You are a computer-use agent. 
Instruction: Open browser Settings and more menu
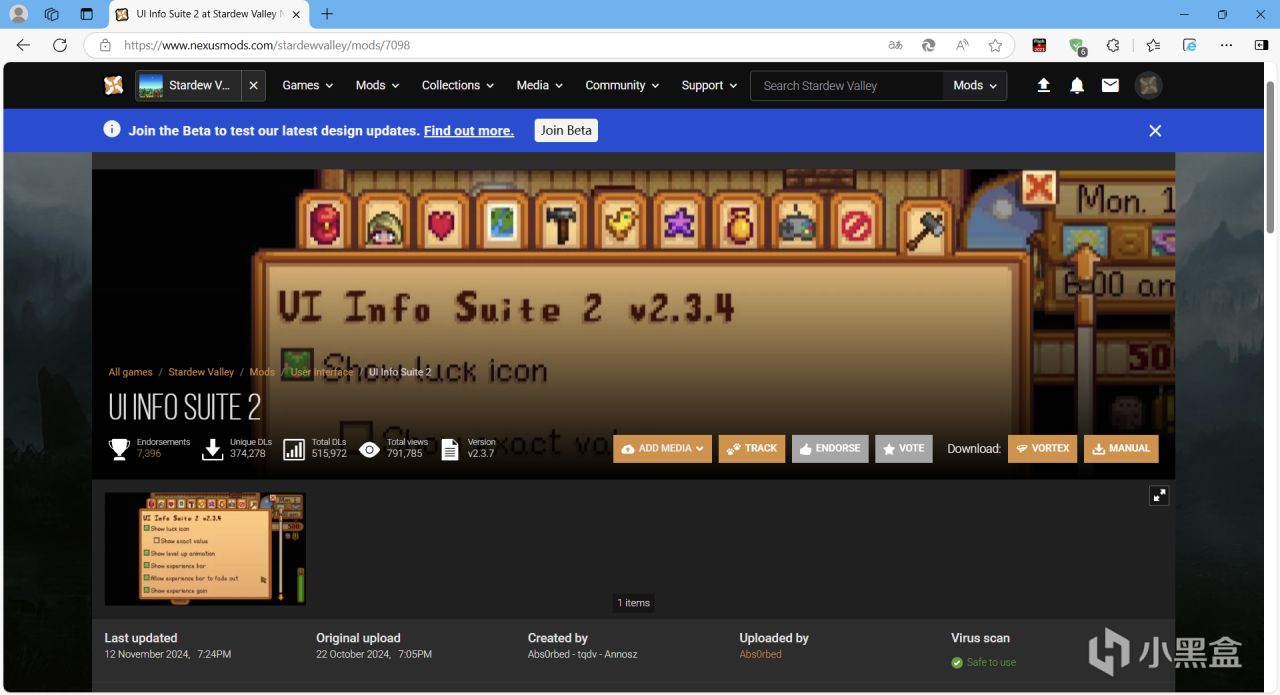pos(1226,45)
